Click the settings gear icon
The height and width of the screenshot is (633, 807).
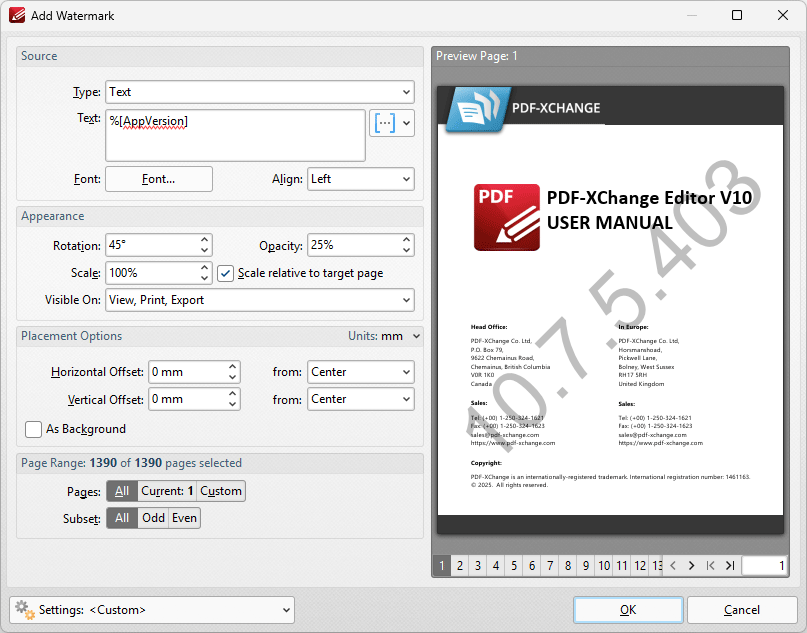pos(24,610)
